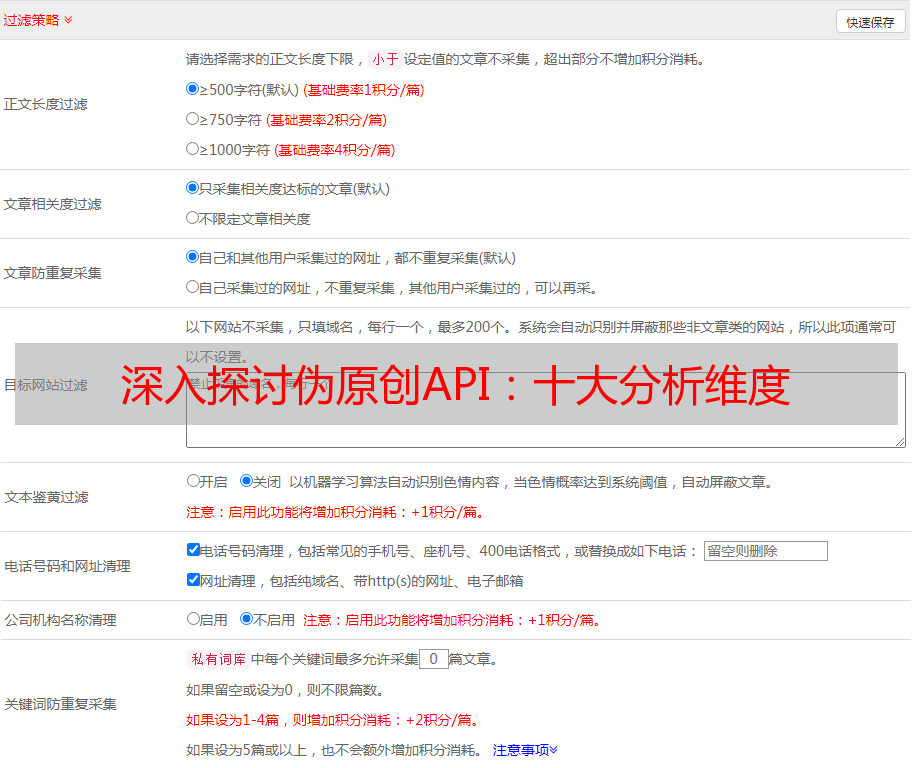The image size is (912, 768).
Task: Choose 只采集相关度达标的文章 option
Action: coord(193,188)
